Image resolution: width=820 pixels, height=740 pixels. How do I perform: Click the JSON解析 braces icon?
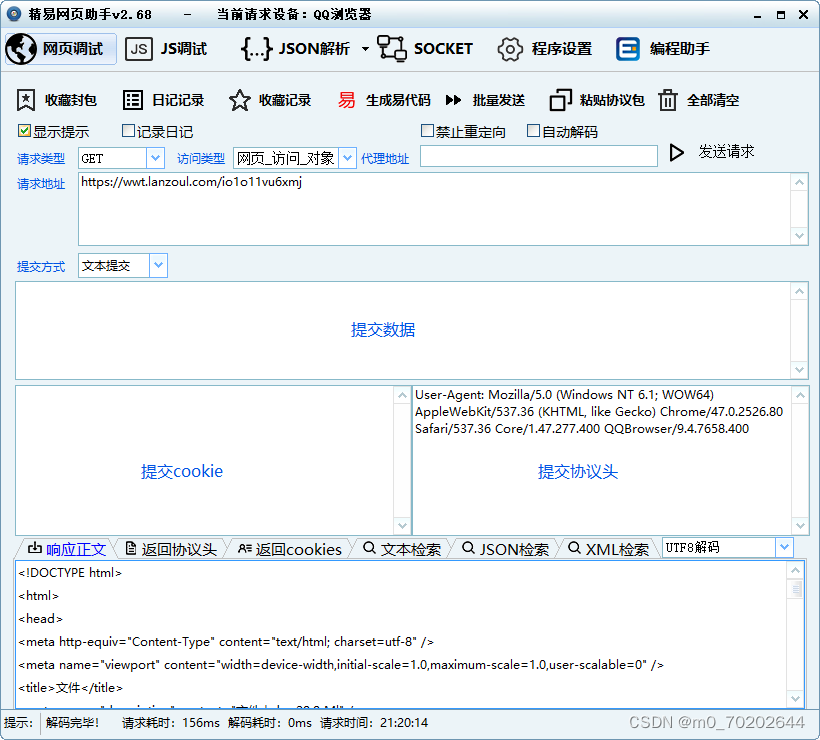tap(256, 49)
